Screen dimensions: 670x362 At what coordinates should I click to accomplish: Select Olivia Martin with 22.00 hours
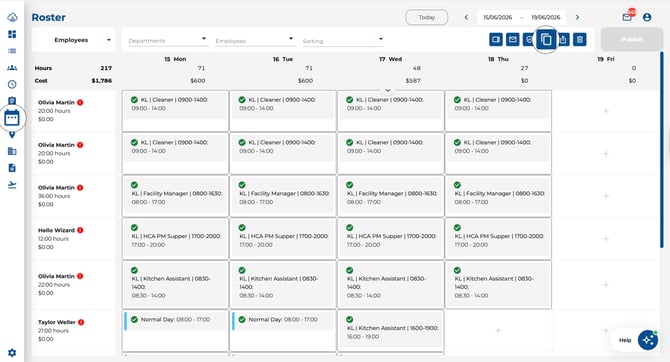point(73,285)
